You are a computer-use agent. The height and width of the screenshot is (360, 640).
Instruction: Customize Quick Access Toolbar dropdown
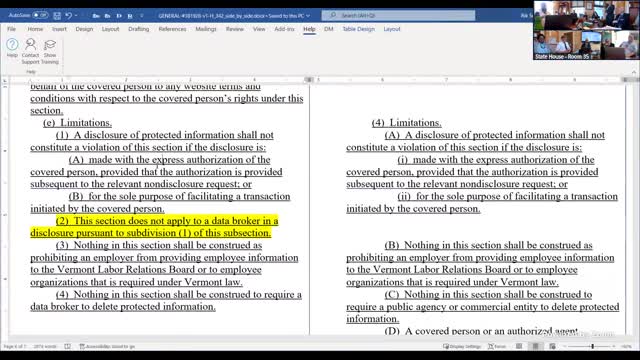tap(142, 16)
